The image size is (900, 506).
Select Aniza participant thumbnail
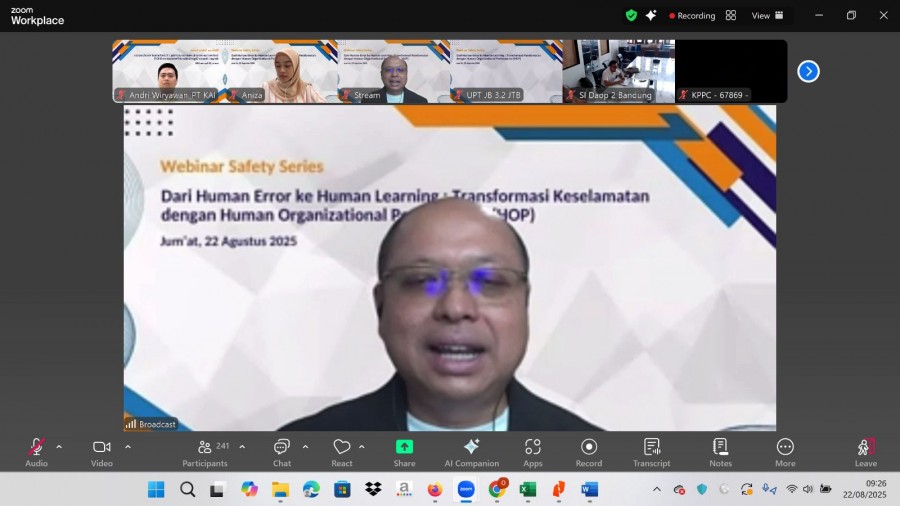click(281, 71)
